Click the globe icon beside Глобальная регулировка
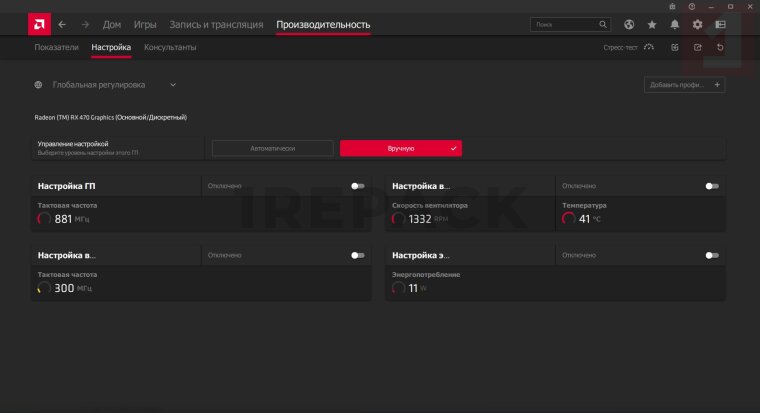The height and width of the screenshot is (413, 760). coord(38,85)
